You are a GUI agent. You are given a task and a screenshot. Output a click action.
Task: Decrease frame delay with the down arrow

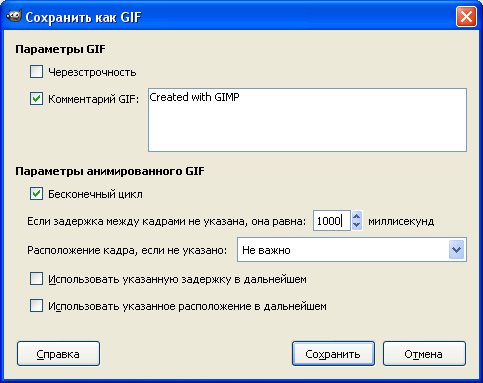click(357, 225)
